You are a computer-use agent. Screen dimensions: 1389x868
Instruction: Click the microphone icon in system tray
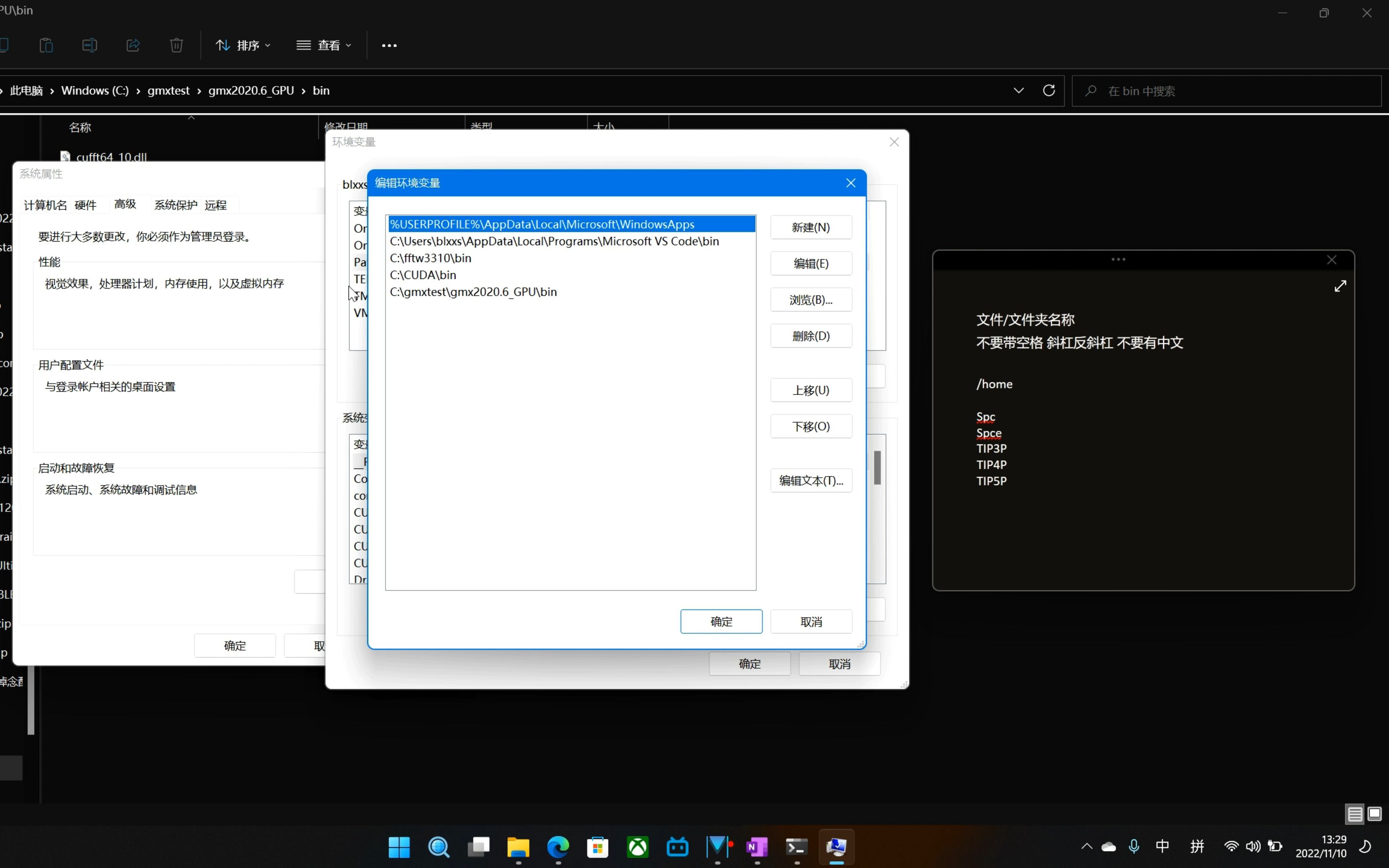tap(1133, 846)
